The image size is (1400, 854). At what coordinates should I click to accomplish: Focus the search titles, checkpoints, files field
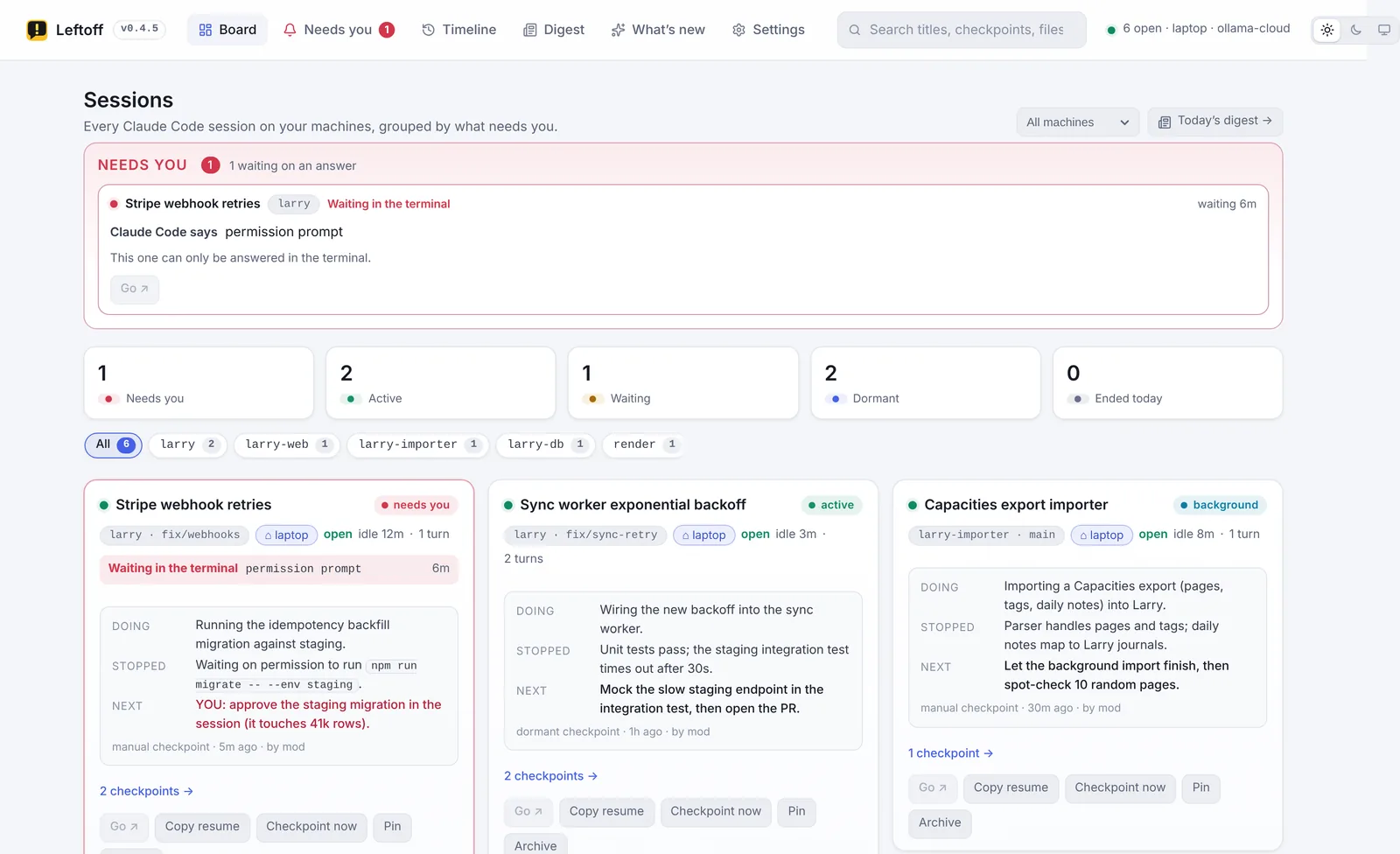[962, 30]
